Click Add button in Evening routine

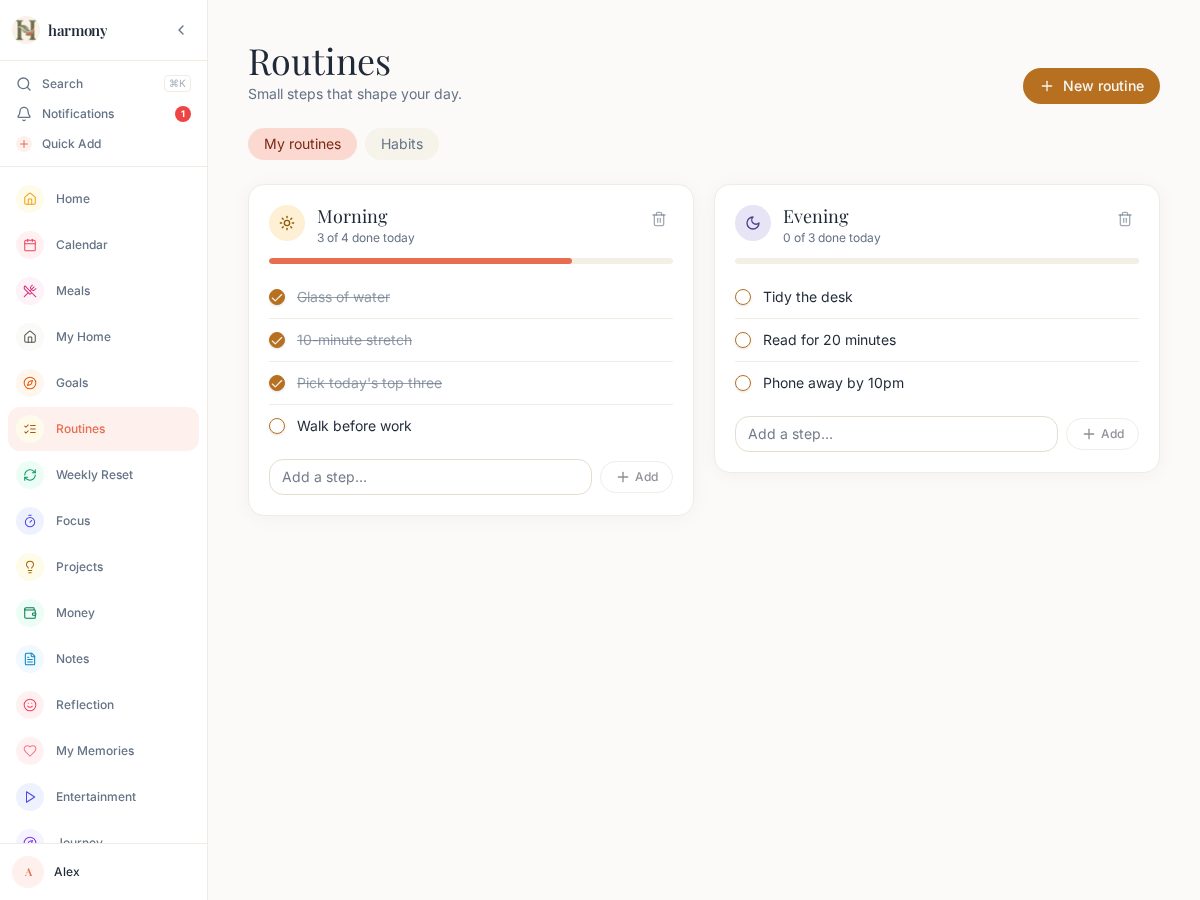coord(1102,434)
